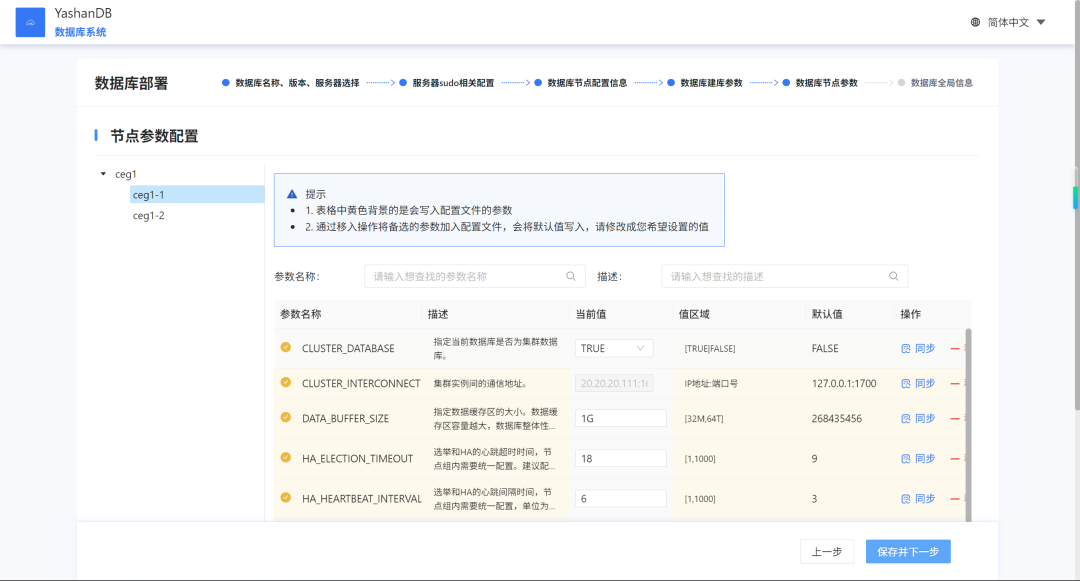The width and height of the screenshot is (1080, 581).
Task: Click the HA_ELECTION_TIMEOUT value field
Action: pos(621,458)
